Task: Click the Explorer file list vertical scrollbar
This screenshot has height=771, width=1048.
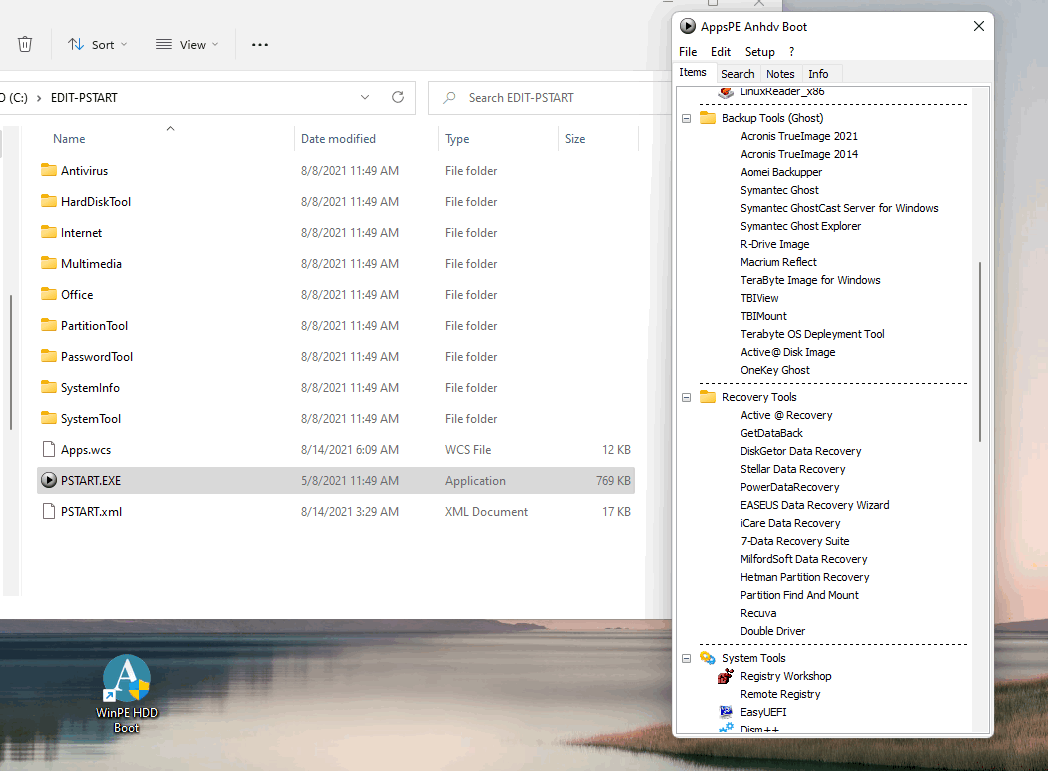Action: click(x=11, y=362)
